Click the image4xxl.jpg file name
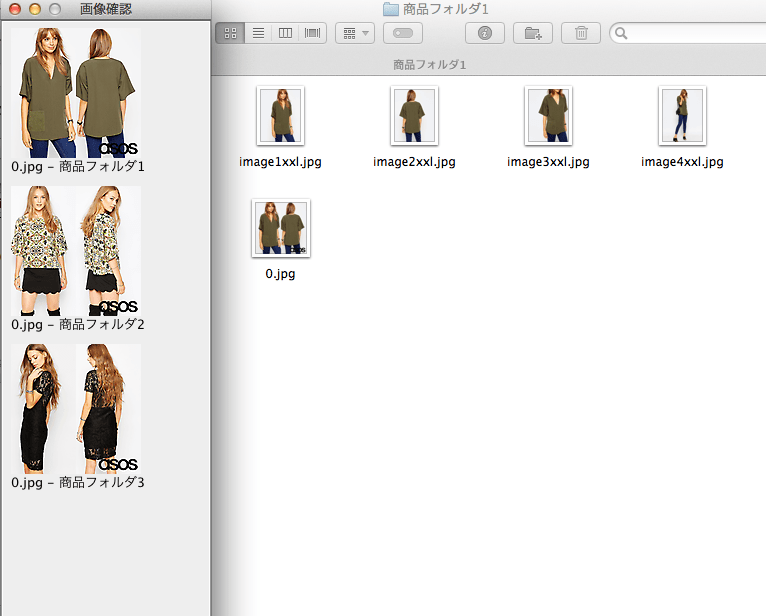 [682, 162]
